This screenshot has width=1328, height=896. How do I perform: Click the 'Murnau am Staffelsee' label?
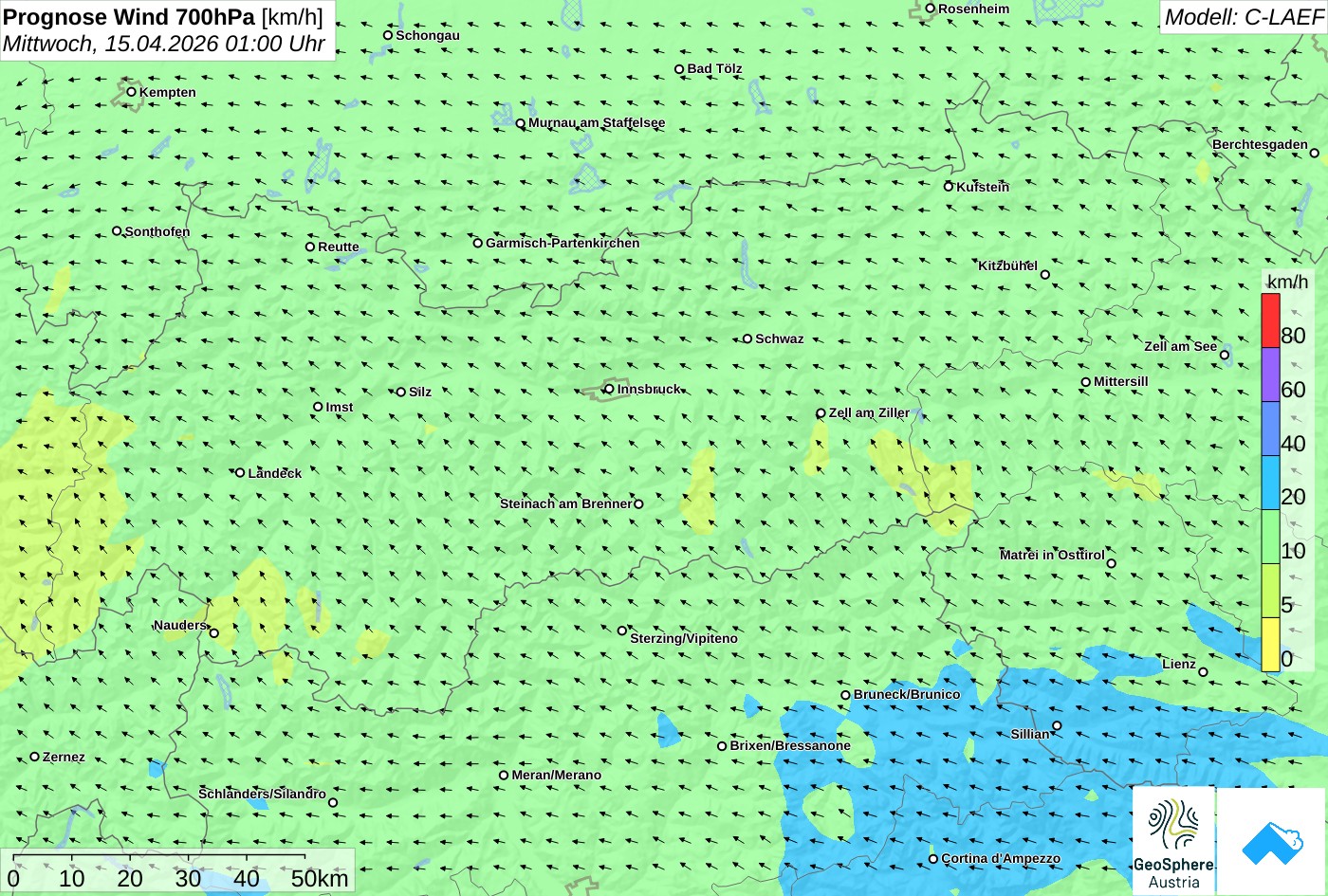(597, 122)
